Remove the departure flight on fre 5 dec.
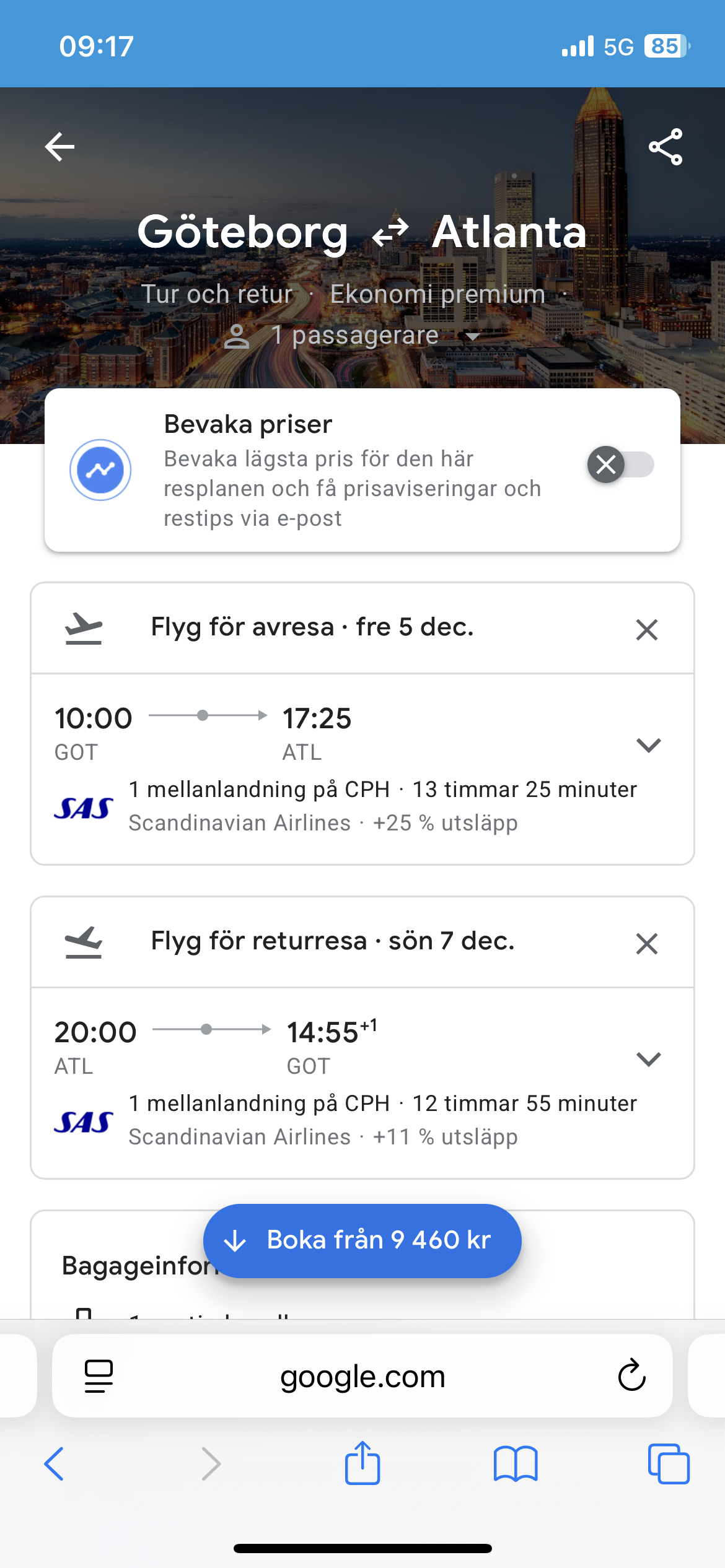The width and height of the screenshot is (725, 1568). 646,630
